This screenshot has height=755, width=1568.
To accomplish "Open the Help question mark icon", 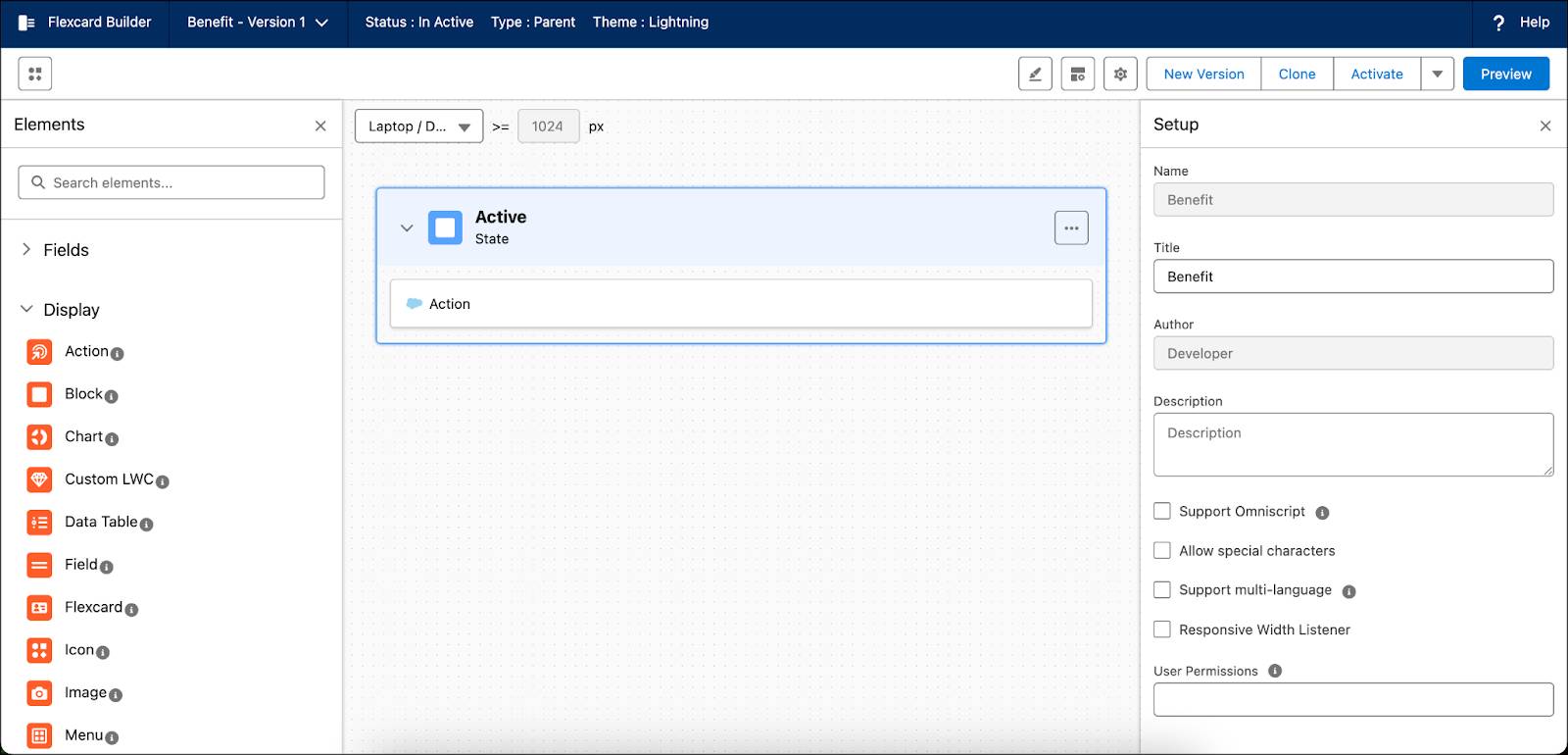I will click(1498, 23).
